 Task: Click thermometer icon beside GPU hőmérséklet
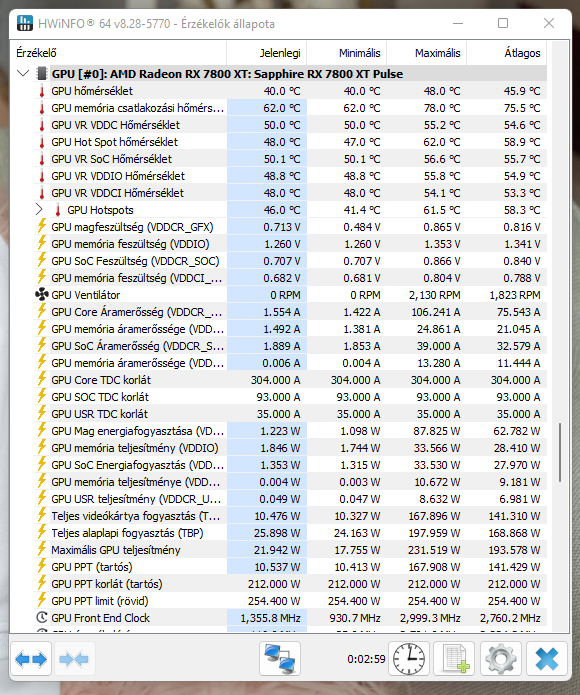42,91
